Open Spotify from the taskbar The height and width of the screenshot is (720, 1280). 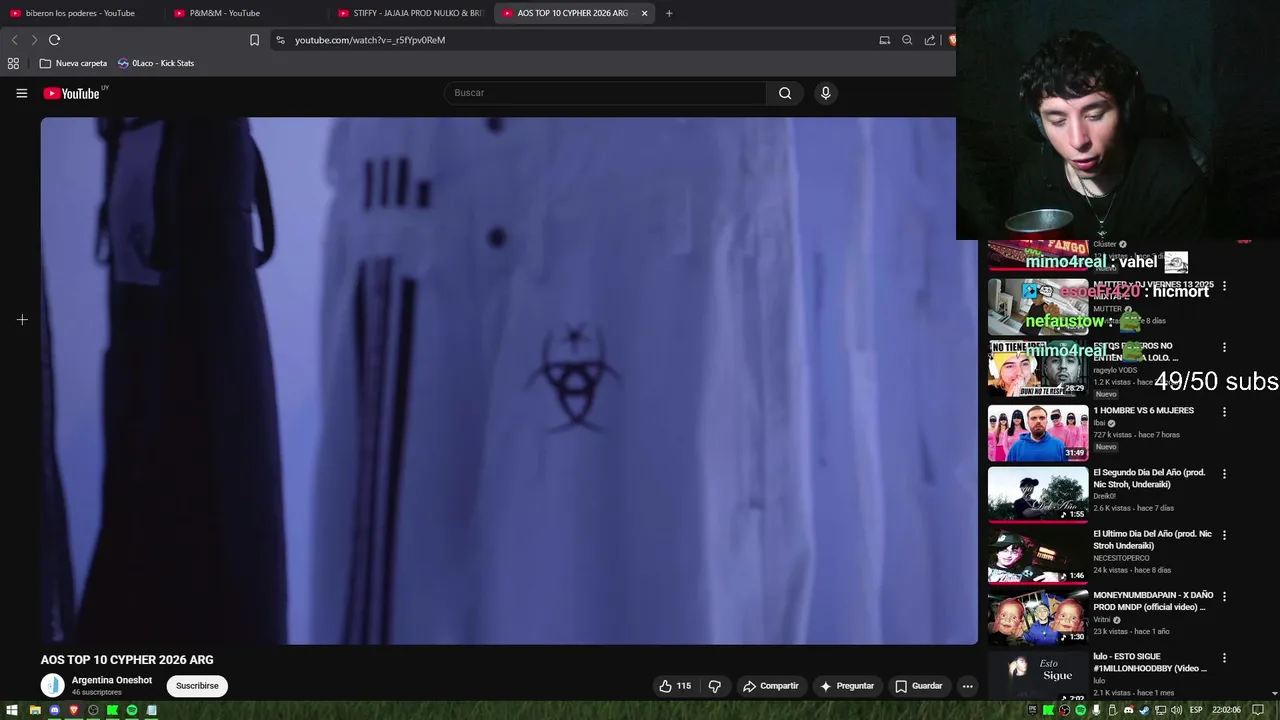pyautogui.click(x=132, y=710)
